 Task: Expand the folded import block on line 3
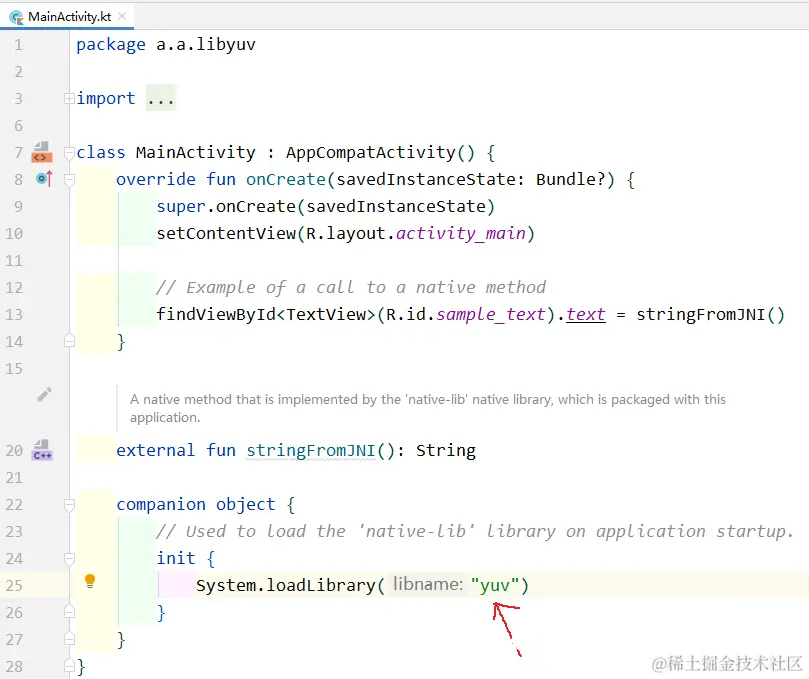69,98
